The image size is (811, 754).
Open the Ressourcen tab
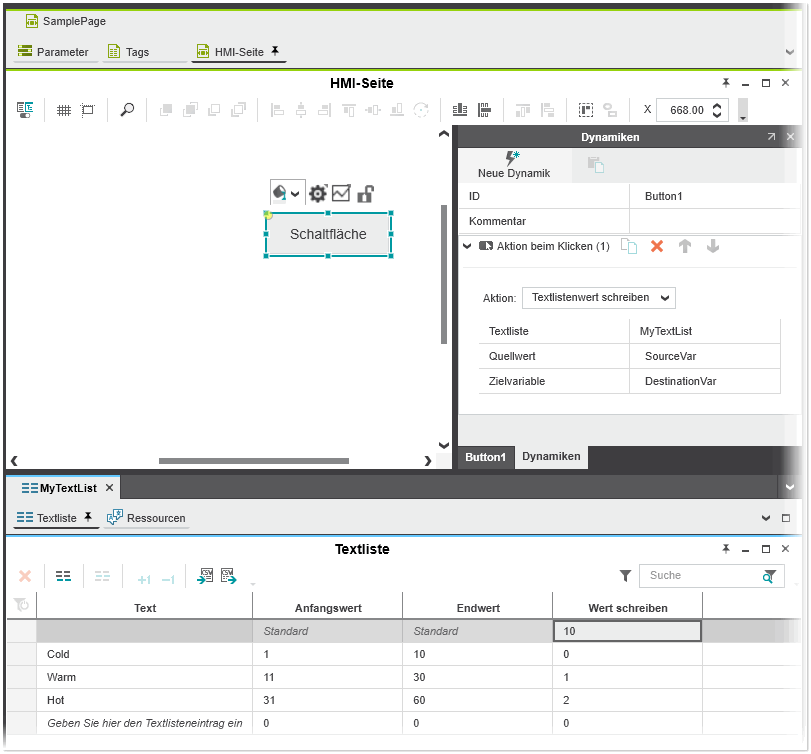coord(146,518)
